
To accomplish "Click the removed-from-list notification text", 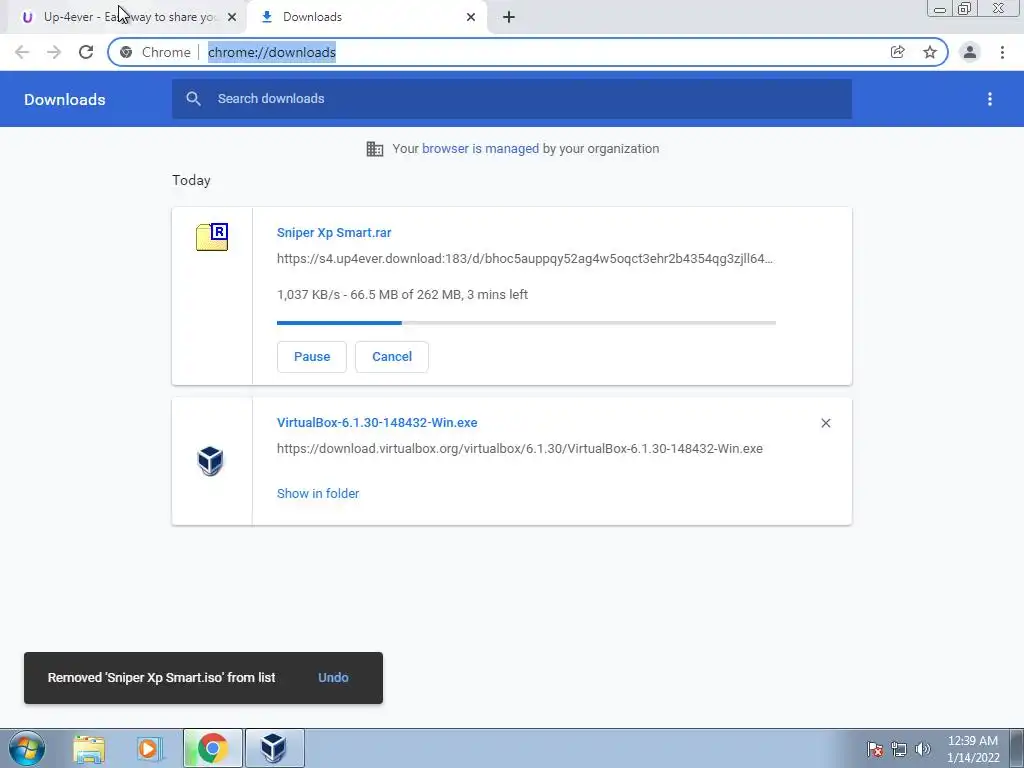I will 161,678.
